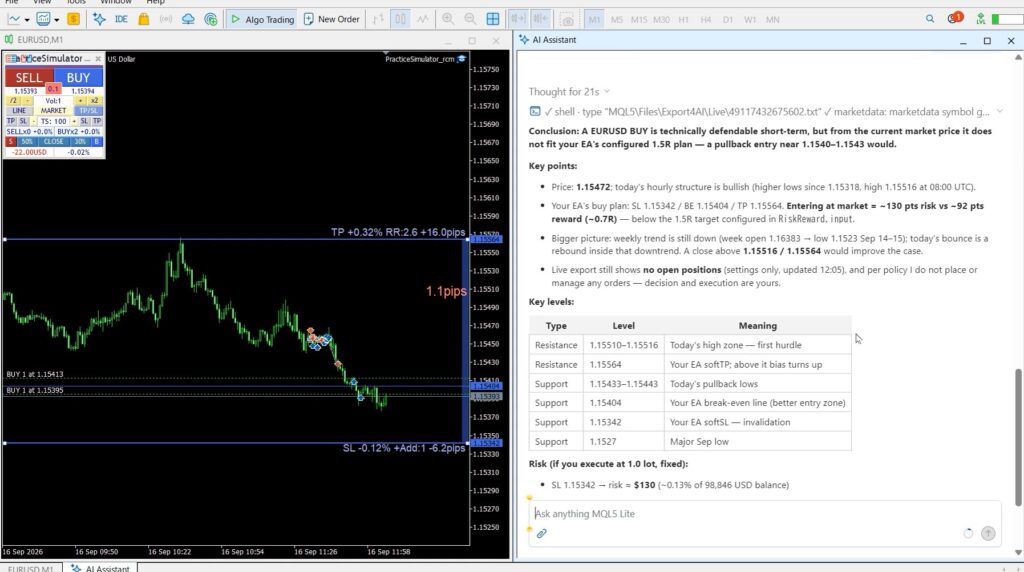Click the SELL button in PracticeSimulator
This screenshot has height=572, width=1024.
[29, 77]
